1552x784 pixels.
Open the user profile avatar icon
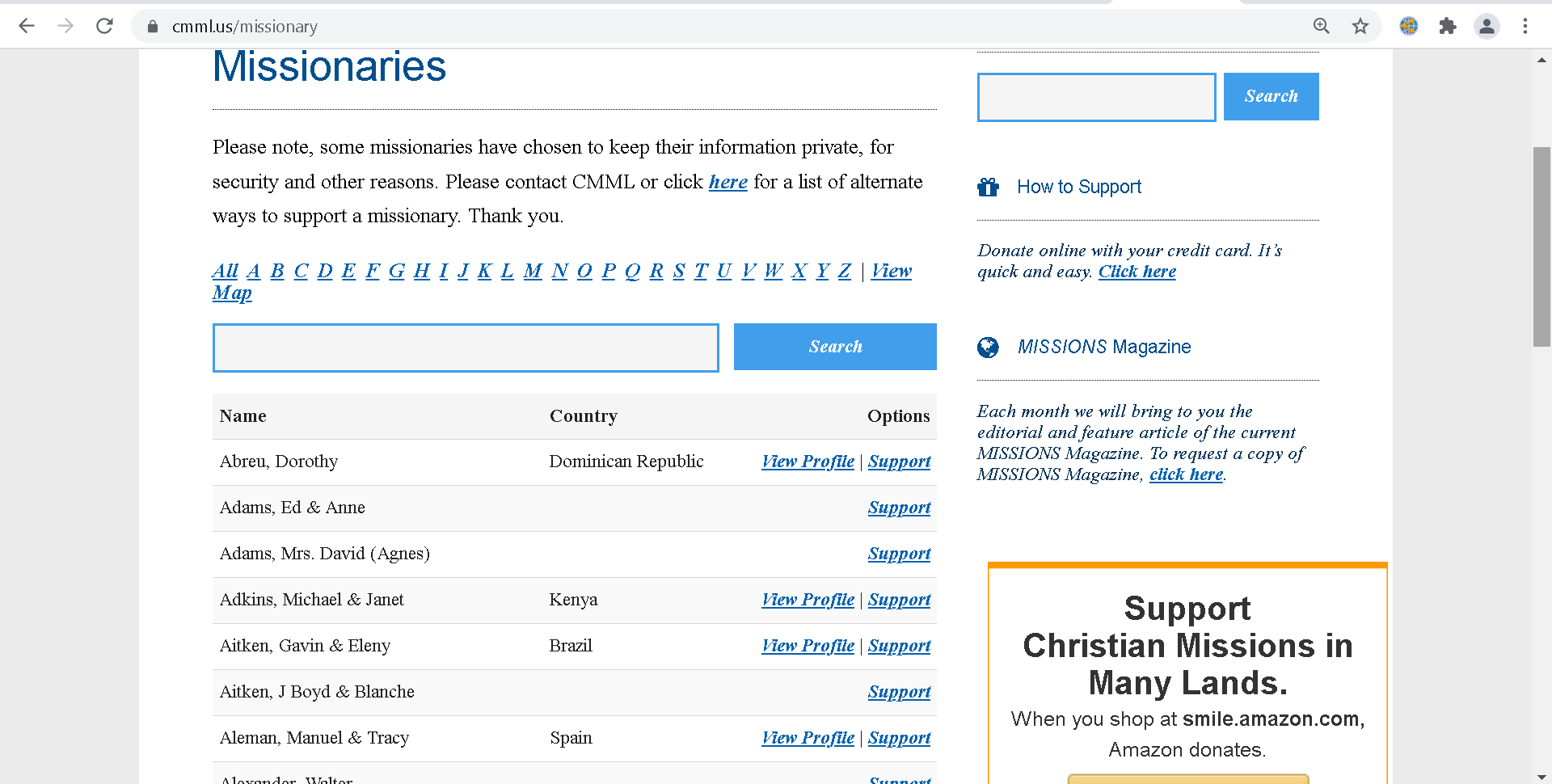(x=1487, y=26)
